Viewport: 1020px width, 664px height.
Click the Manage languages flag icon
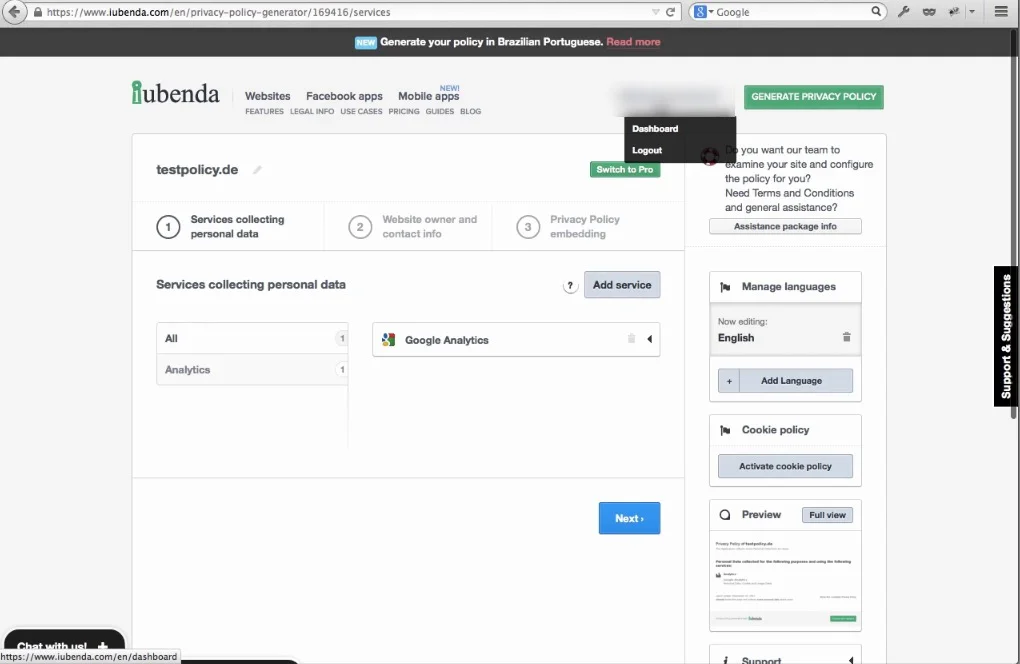point(725,287)
